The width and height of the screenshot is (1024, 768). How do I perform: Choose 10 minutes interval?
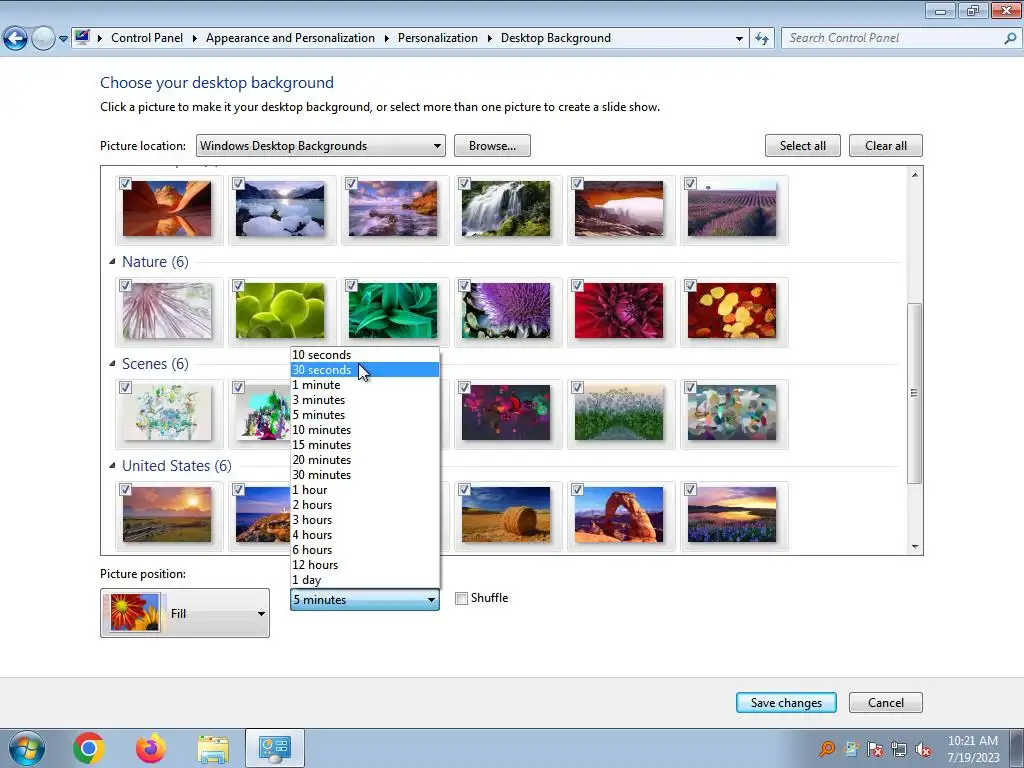365,430
